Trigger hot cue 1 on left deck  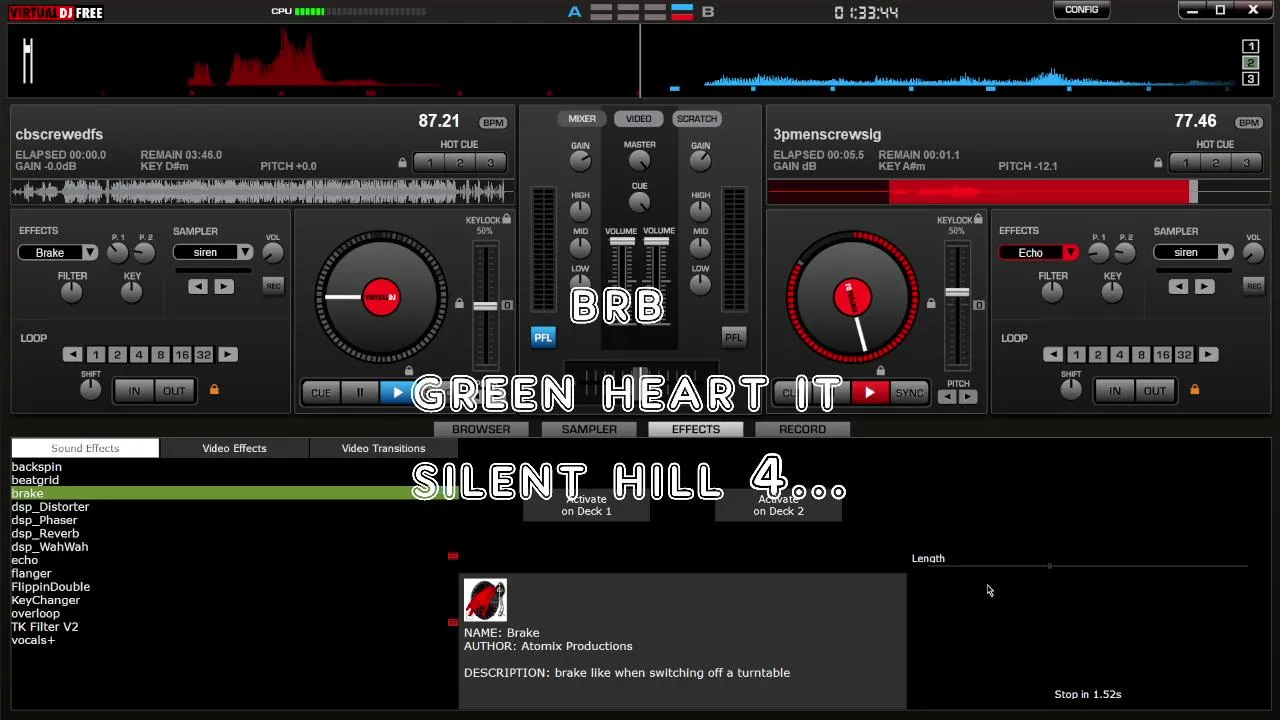coord(430,163)
